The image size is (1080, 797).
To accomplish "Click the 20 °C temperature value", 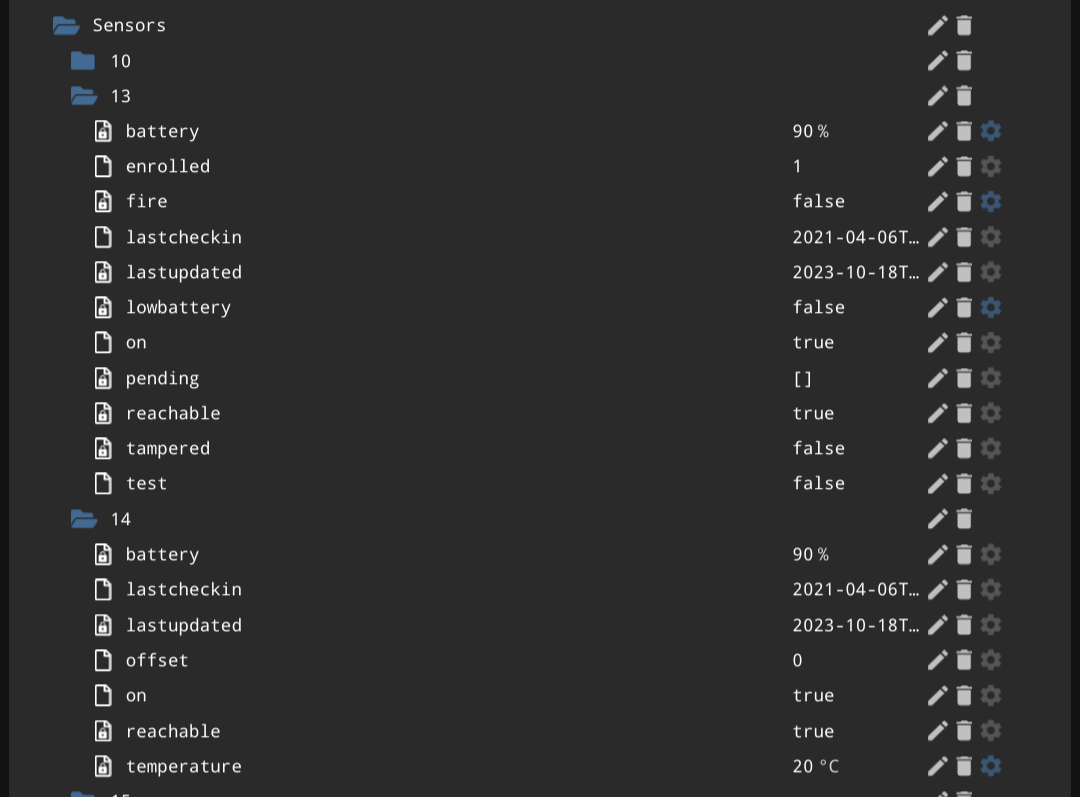I will (x=816, y=766).
